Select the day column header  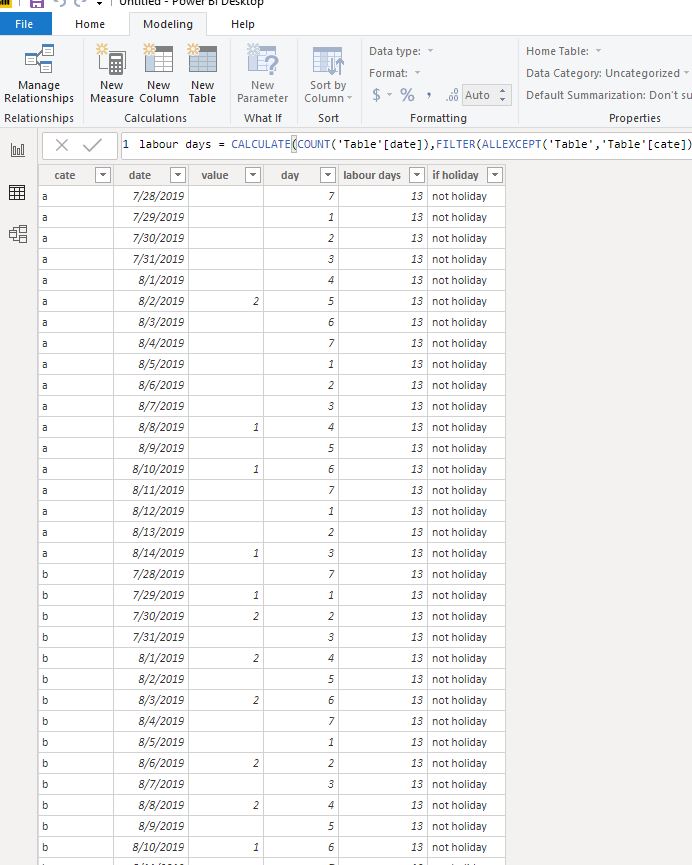coord(290,175)
